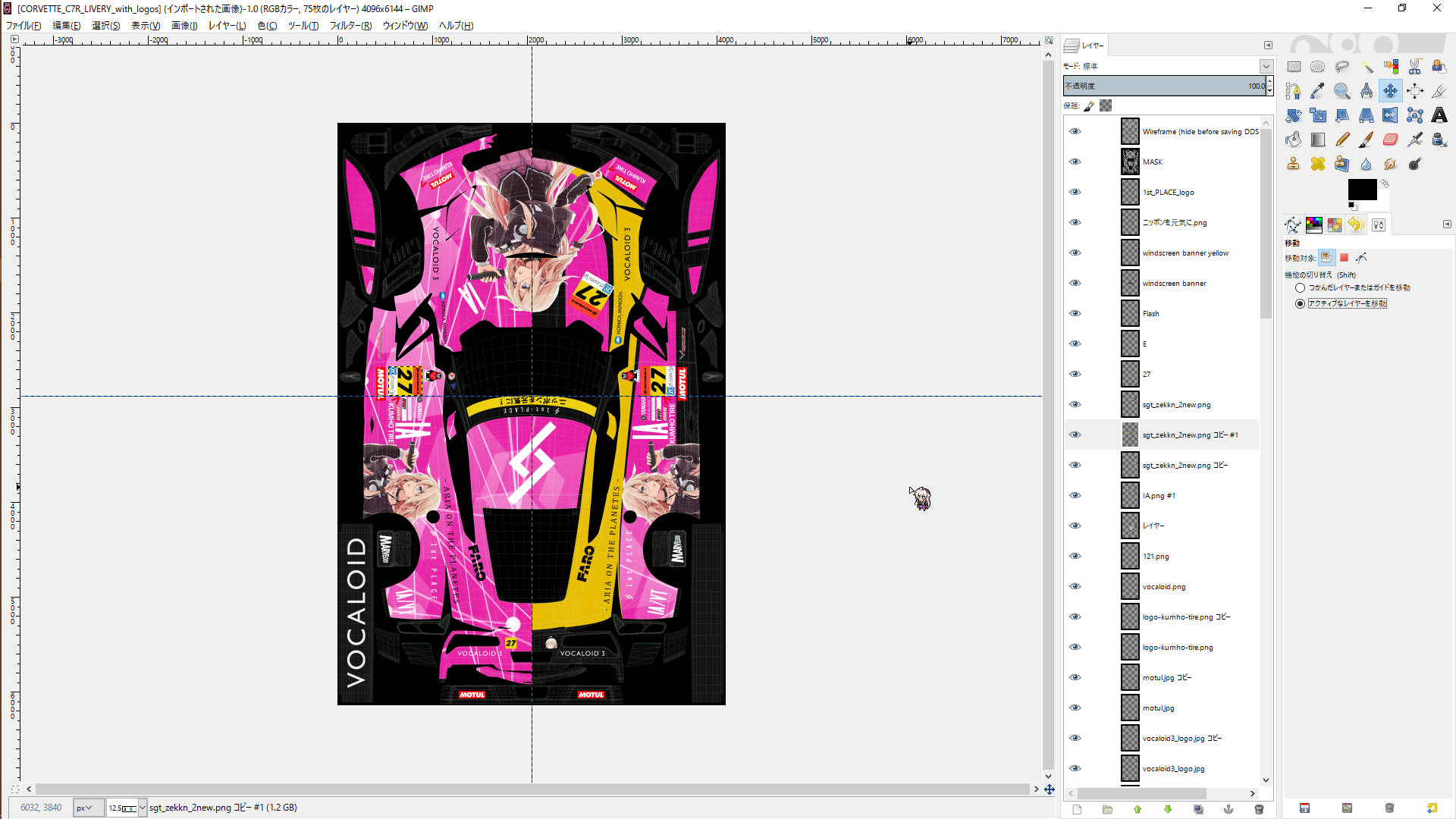This screenshot has height=819, width=1456.
Task: Open the ウィンドウ(W) menu
Action: (x=405, y=26)
